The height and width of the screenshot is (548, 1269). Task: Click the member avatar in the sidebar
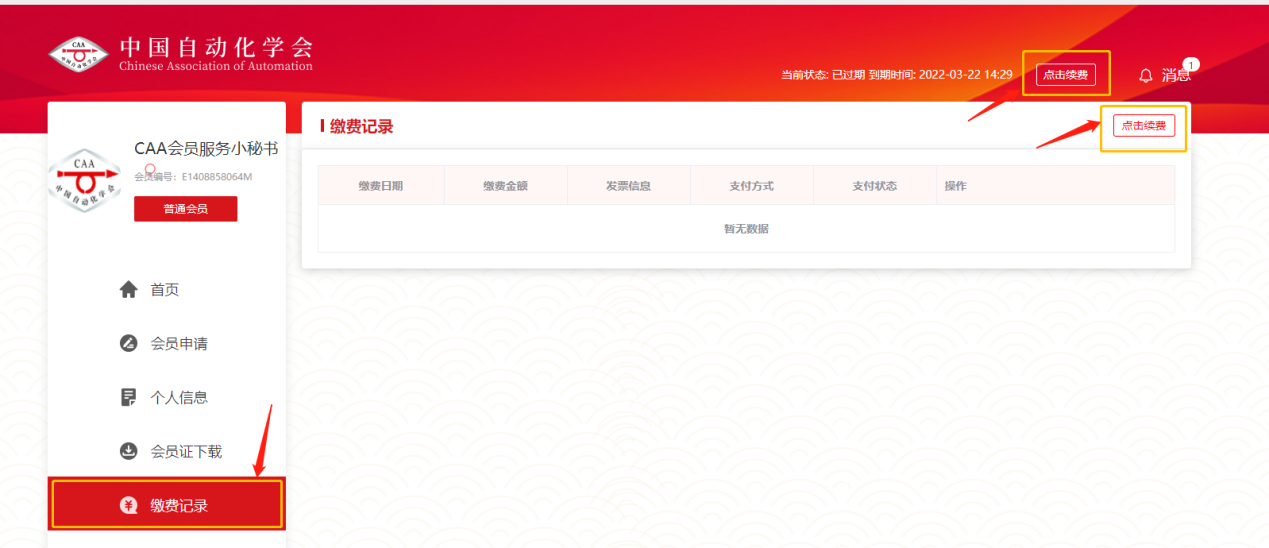tap(84, 181)
